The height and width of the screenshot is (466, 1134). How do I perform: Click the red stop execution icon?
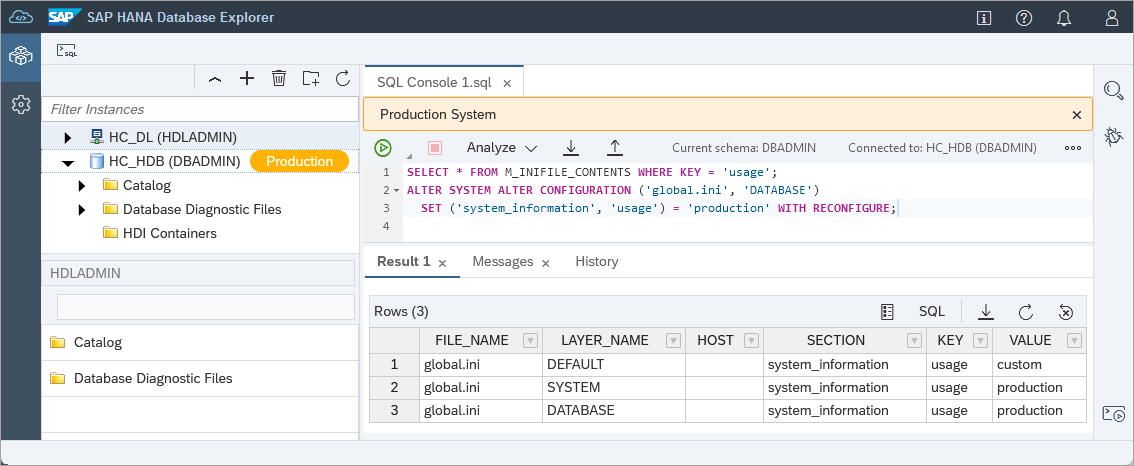coord(435,148)
